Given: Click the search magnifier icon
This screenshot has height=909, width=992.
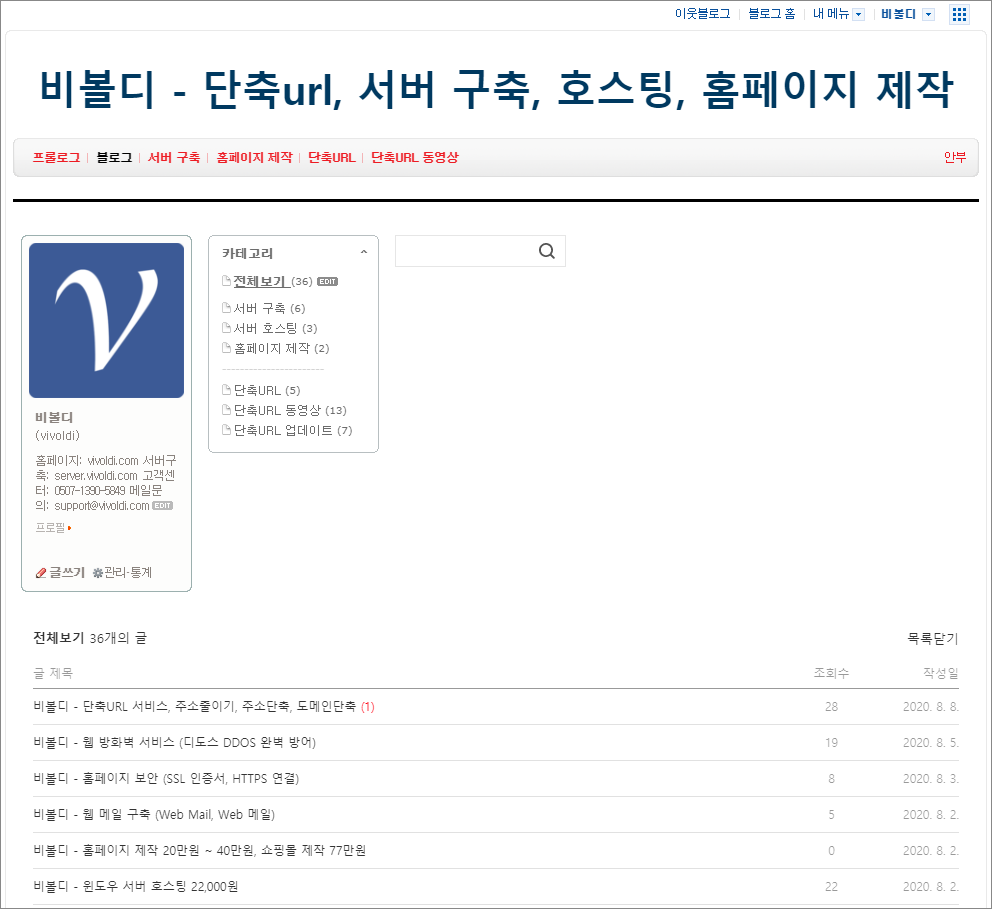Looking at the screenshot, I should pos(547,251).
